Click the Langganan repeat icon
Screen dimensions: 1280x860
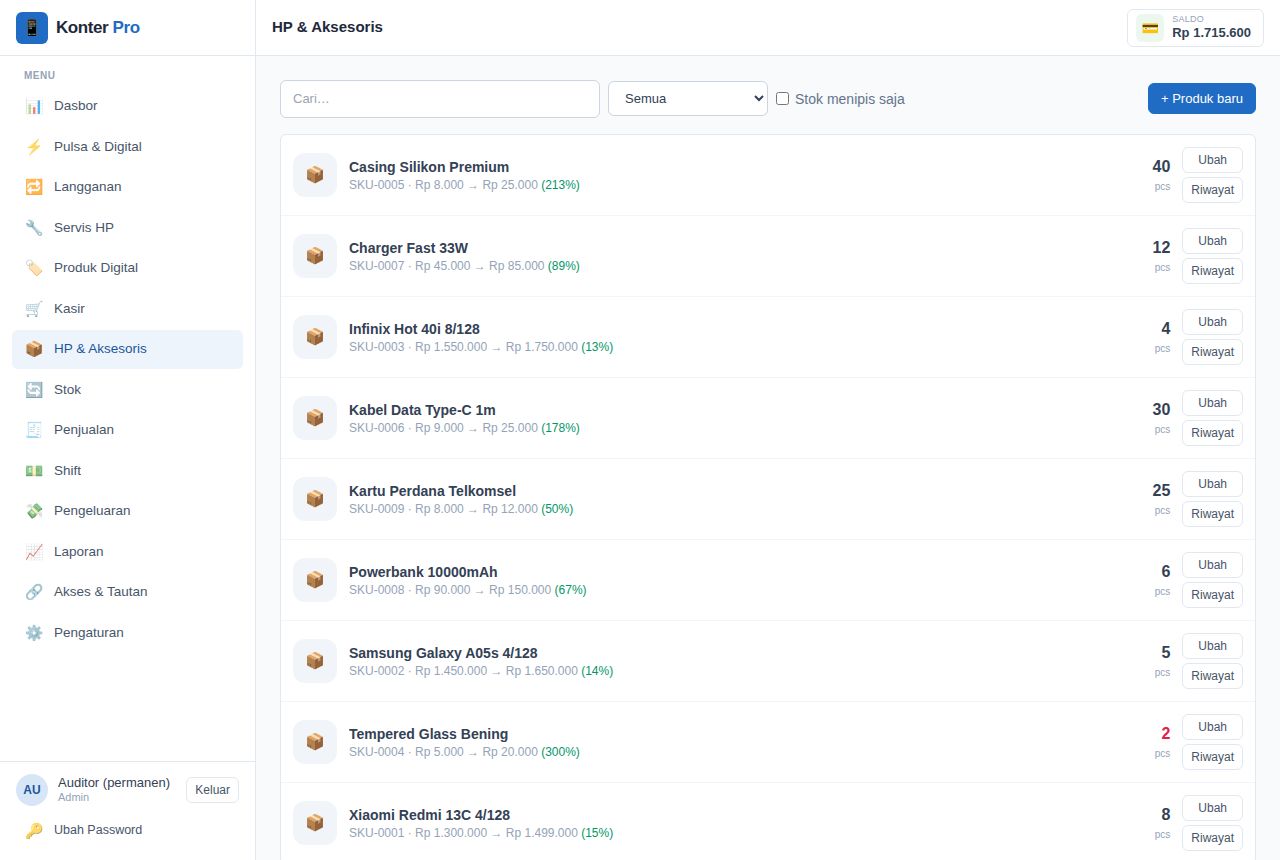click(34, 187)
